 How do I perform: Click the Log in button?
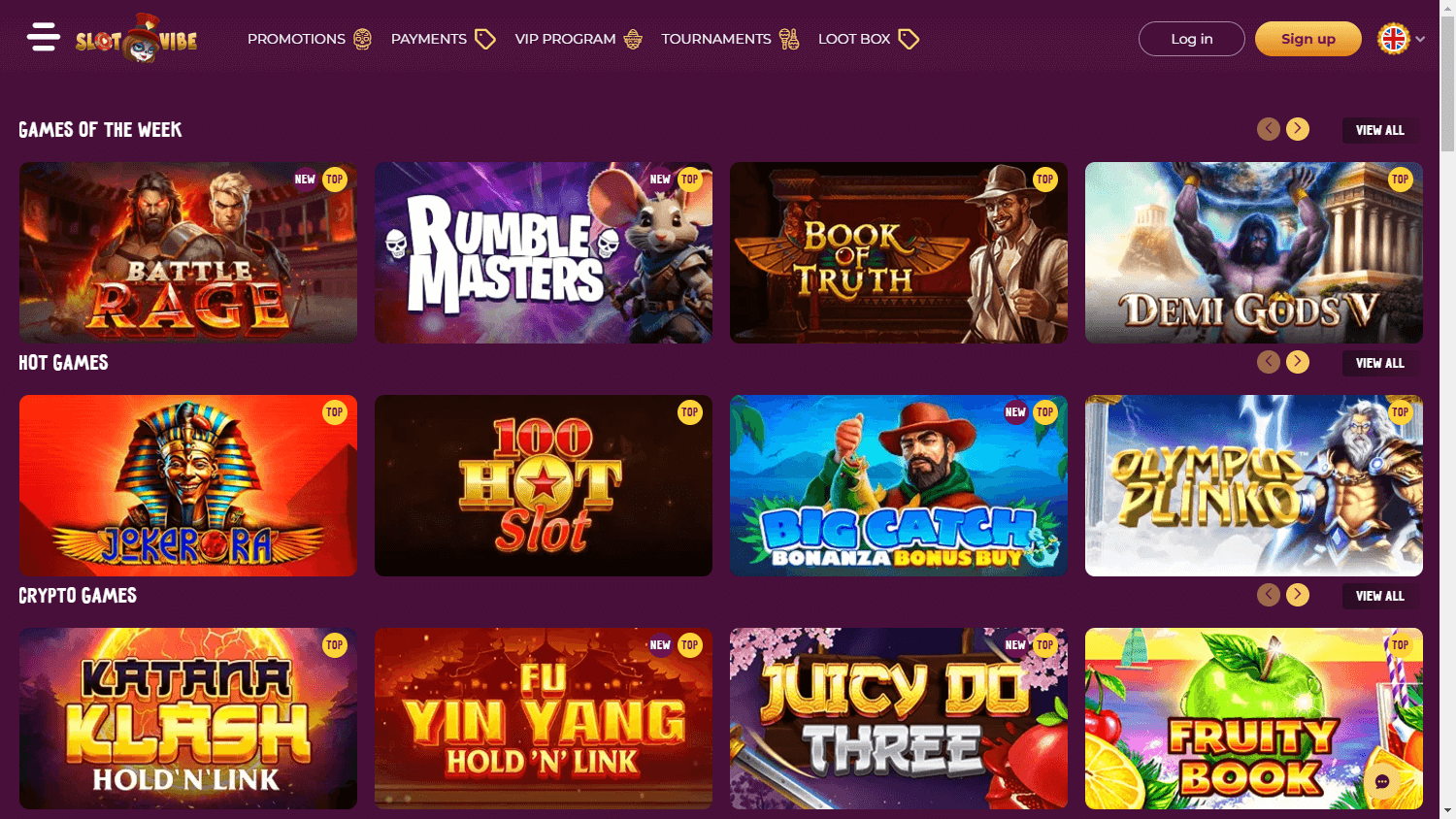pyautogui.click(x=1192, y=39)
